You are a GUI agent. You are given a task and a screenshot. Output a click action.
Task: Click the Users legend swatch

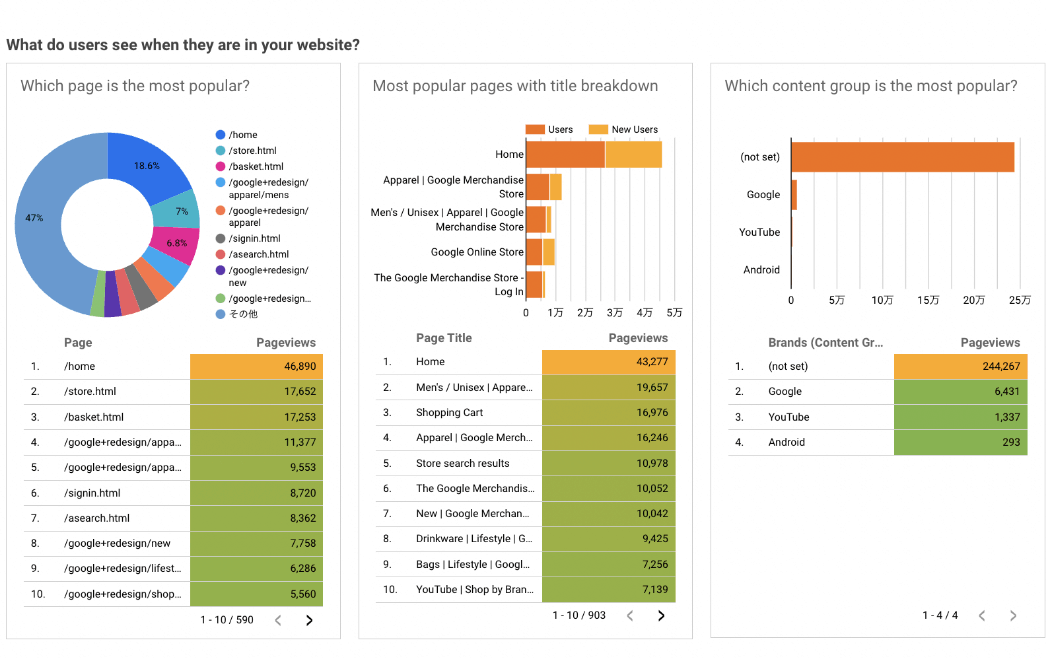[535, 129]
